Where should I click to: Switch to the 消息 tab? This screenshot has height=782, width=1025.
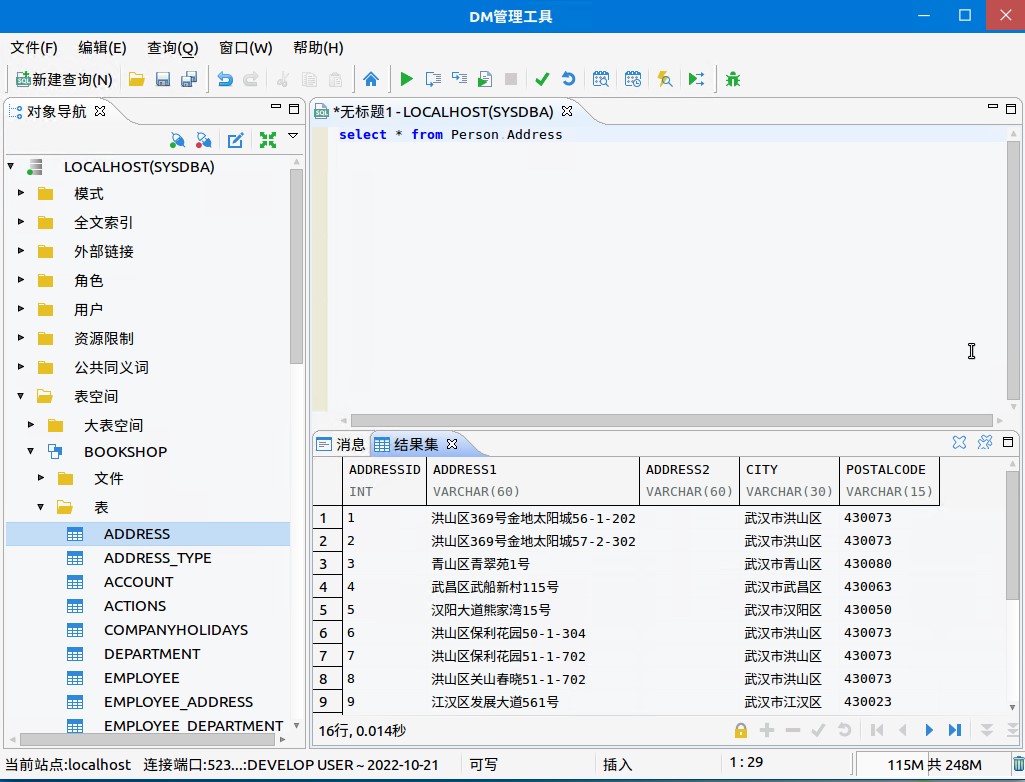341,445
